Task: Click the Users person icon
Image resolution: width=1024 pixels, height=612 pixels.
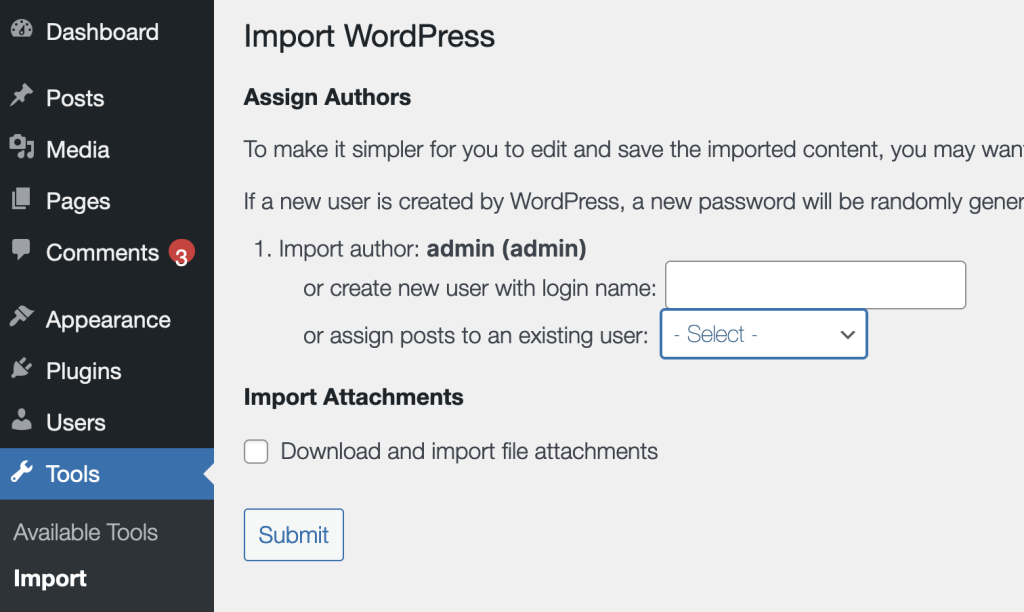Action: (x=22, y=420)
